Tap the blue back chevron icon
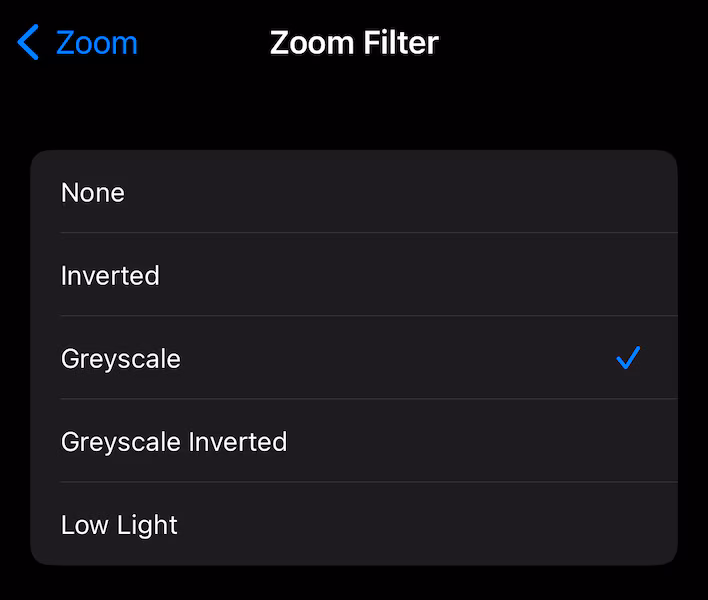708x600 pixels. coord(28,44)
